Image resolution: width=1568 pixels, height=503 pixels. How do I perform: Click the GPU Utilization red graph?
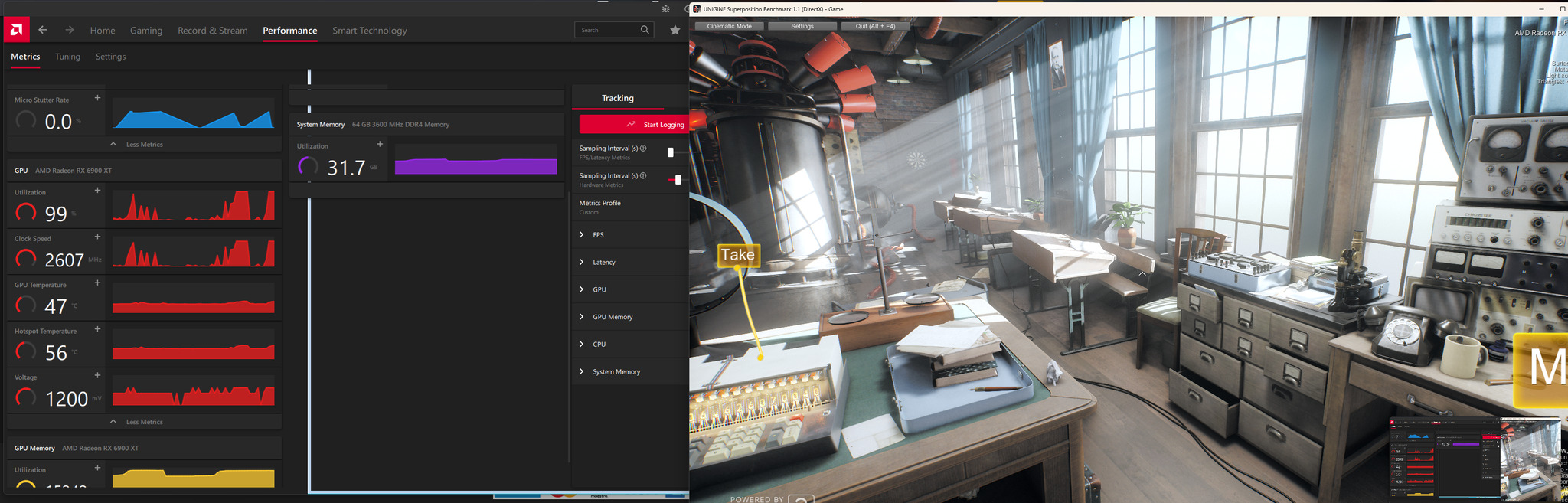pyautogui.click(x=193, y=206)
